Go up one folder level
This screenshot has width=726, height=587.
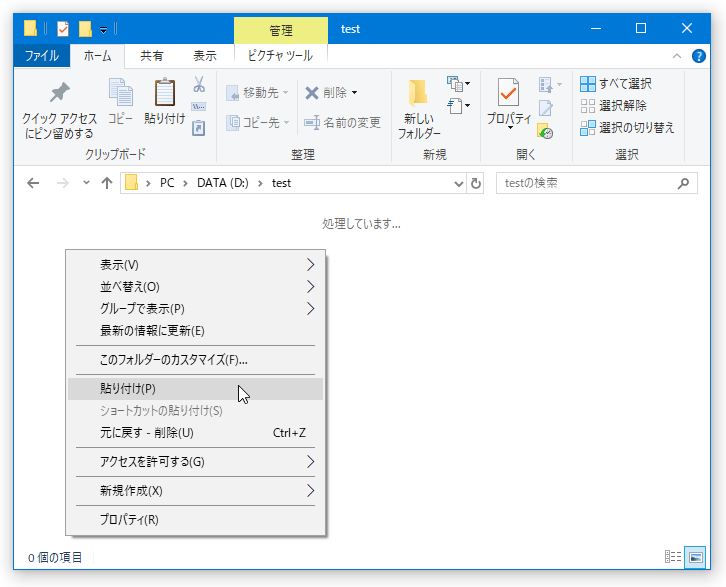point(107,183)
